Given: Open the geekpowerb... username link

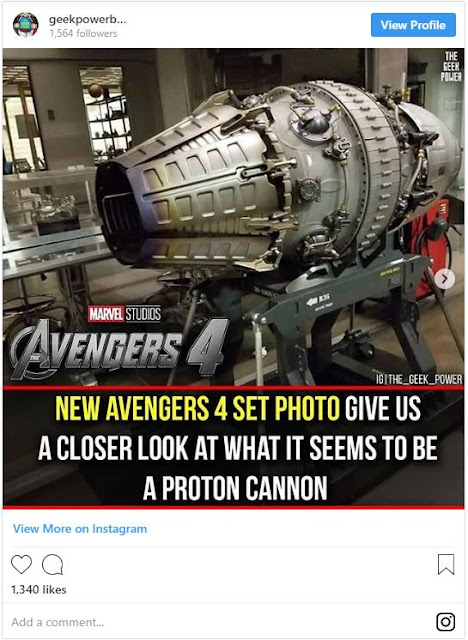Looking at the screenshot, I should pos(87,19).
